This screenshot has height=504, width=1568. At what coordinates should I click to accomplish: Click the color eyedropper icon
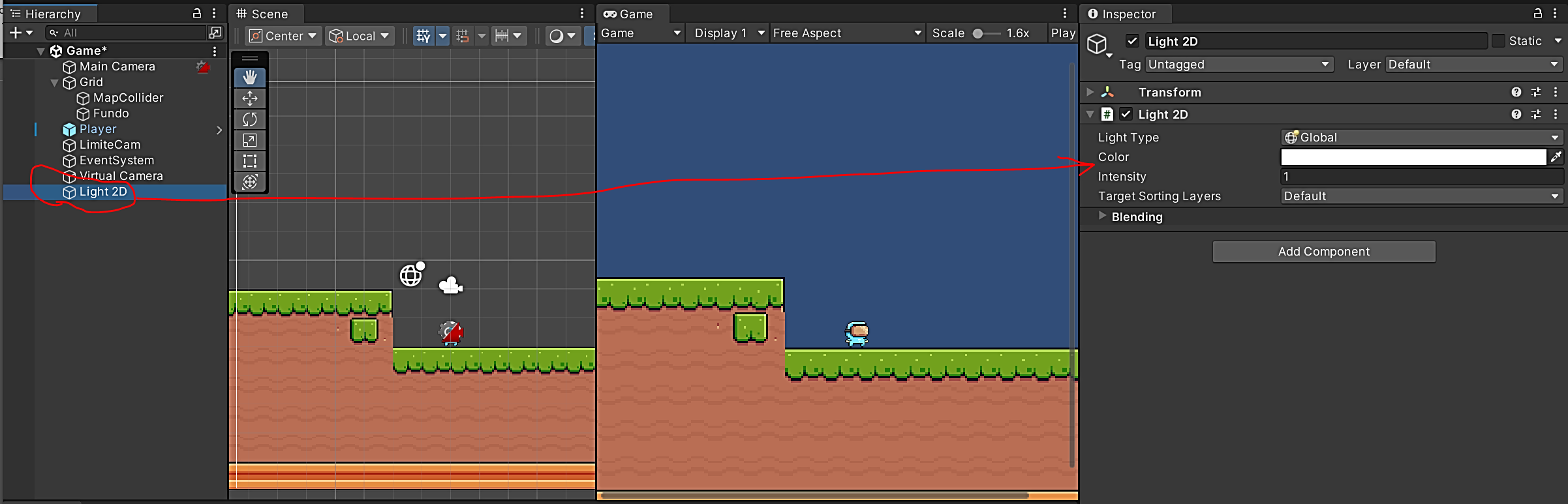[1556, 156]
